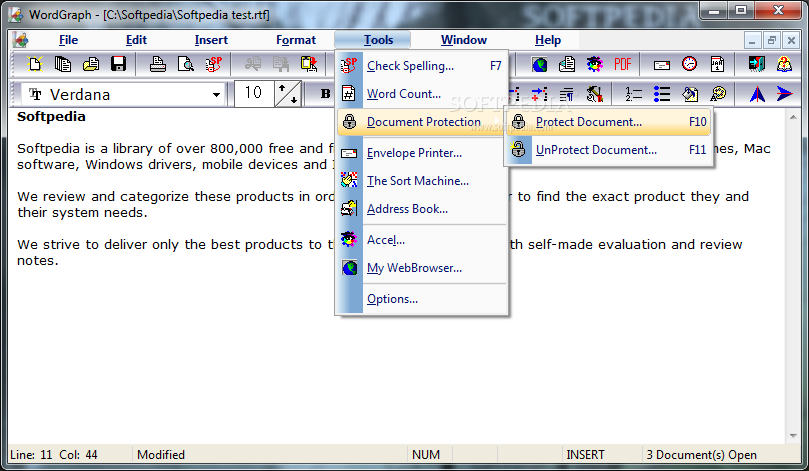Open the Edit menu
This screenshot has width=809, height=471.
pyautogui.click(x=136, y=40)
